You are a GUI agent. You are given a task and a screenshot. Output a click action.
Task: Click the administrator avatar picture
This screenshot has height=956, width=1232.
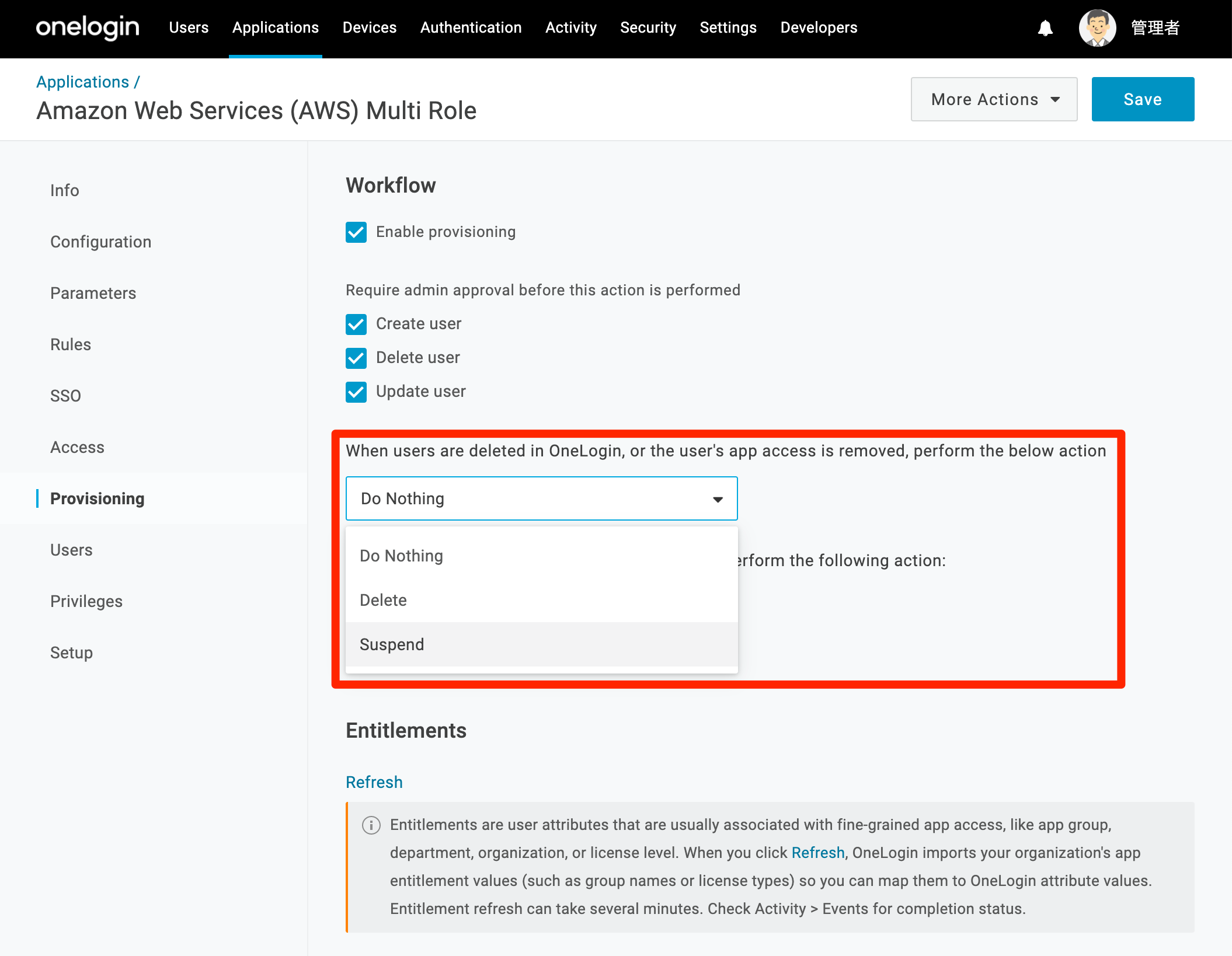pyautogui.click(x=1097, y=27)
